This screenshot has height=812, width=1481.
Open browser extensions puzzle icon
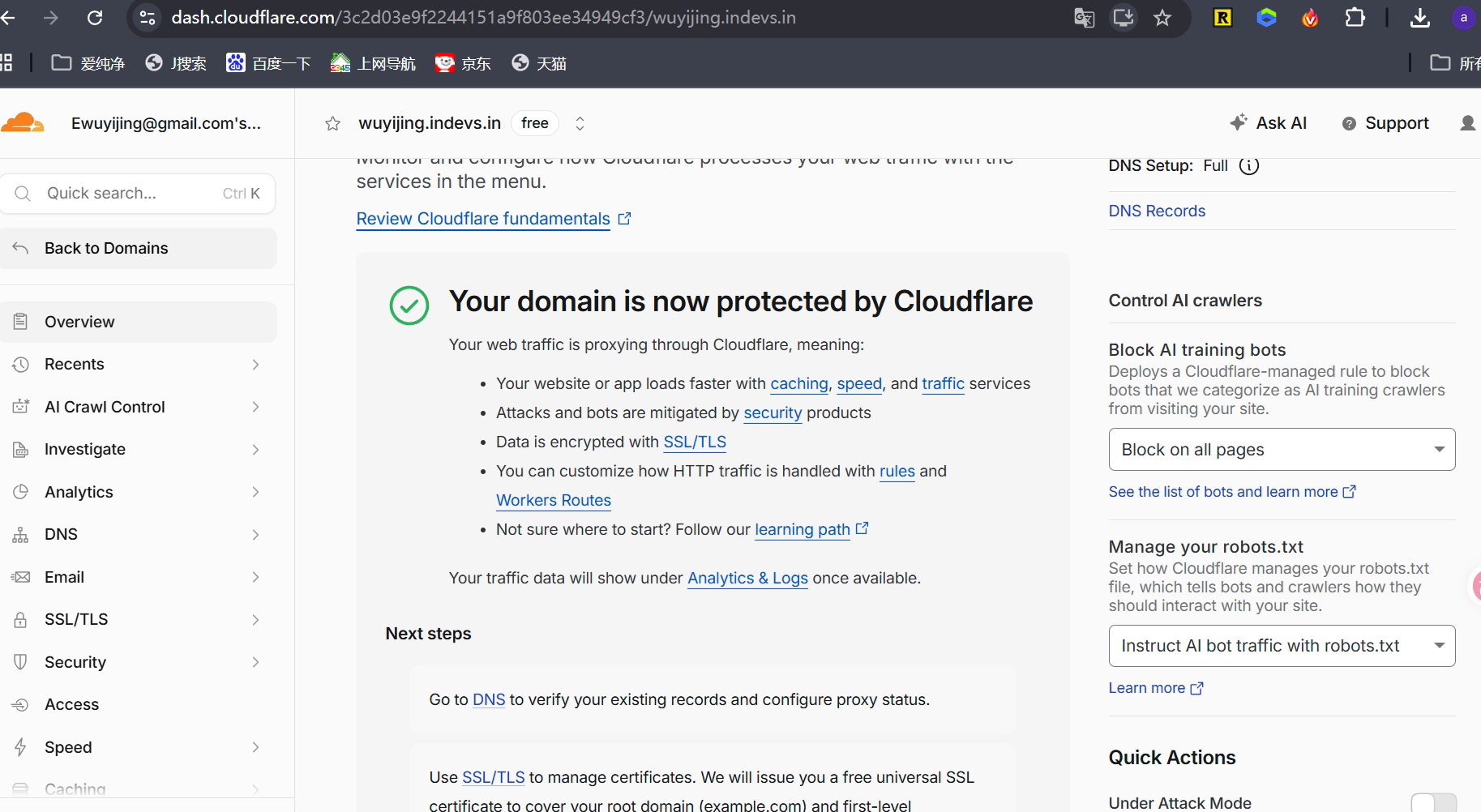click(1355, 18)
